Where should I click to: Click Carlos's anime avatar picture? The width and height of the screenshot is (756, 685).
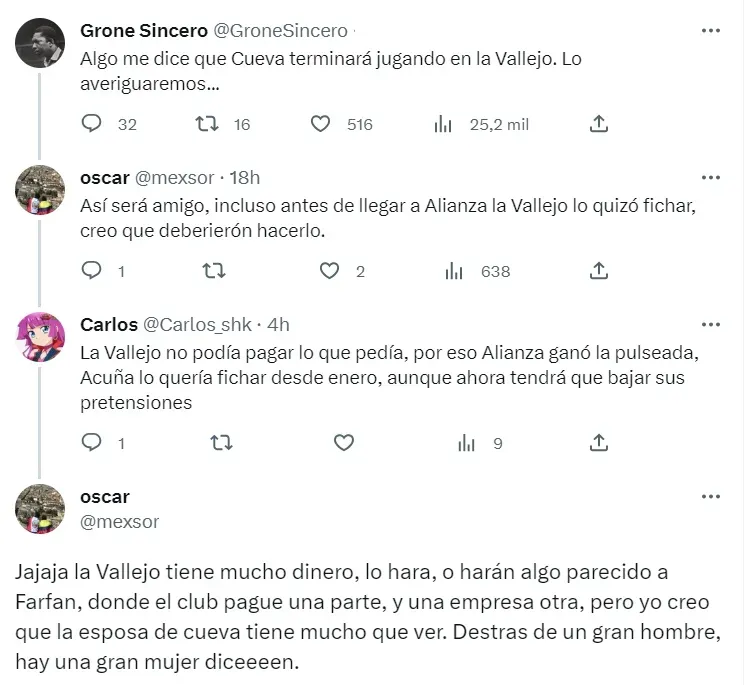[x=41, y=337]
